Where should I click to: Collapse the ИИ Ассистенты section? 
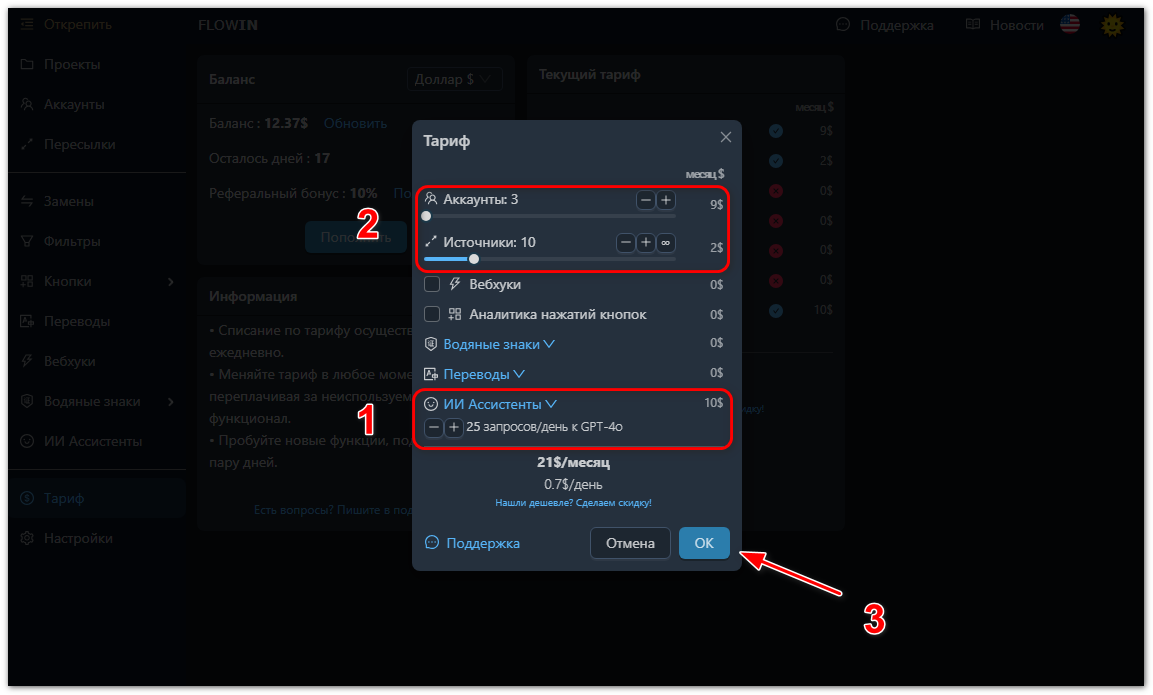click(x=500, y=404)
